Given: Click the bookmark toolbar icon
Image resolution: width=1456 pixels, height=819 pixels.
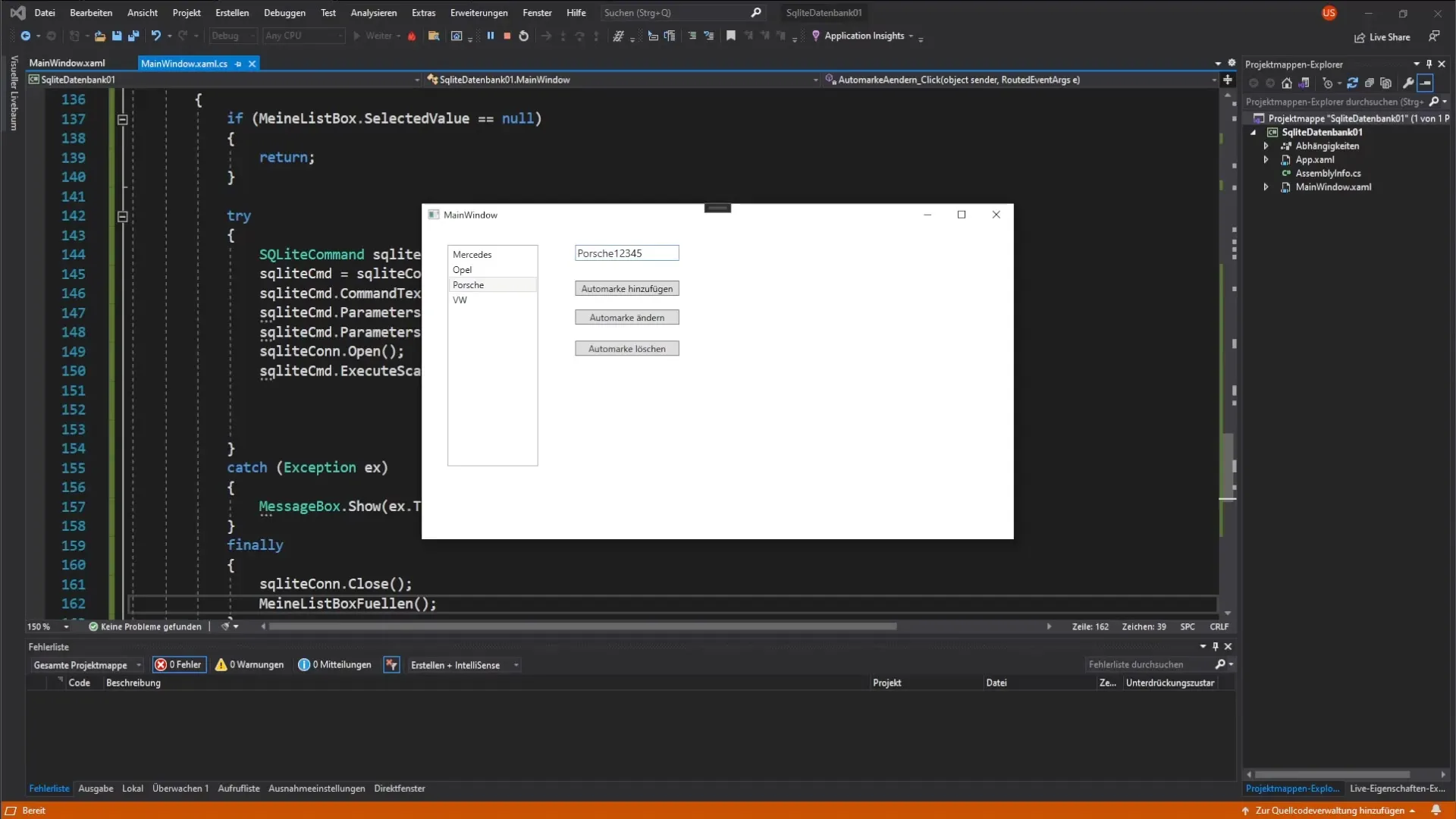Looking at the screenshot, I should pos(731,36).
